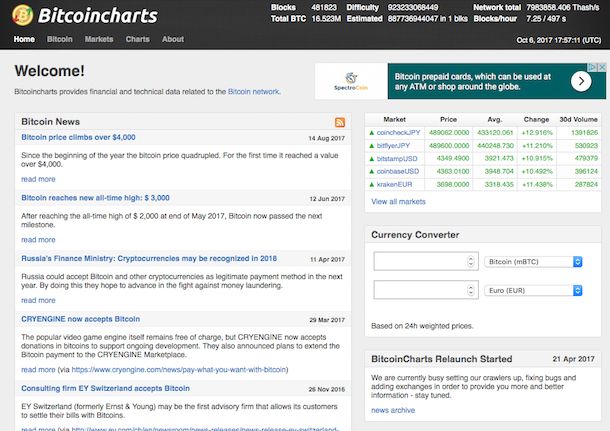This screenshot has height=431, width=610.
Task: Click the Change column header
Action: click(536, 119)
